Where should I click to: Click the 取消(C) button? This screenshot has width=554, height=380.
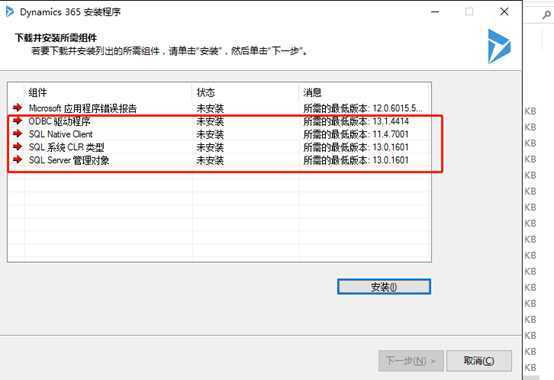click(479, 361)
